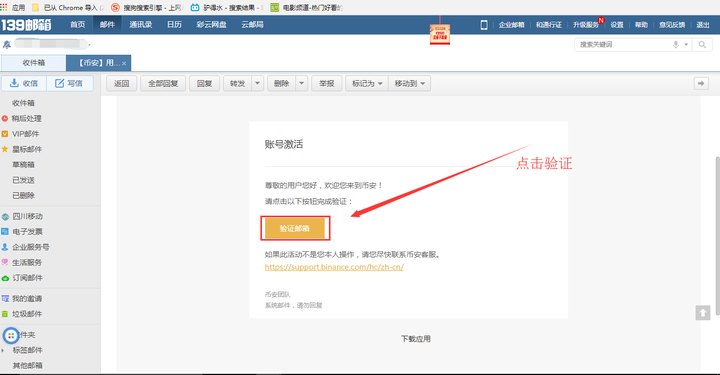Open the 移动到 dropdown

click(x=410, y=84)
